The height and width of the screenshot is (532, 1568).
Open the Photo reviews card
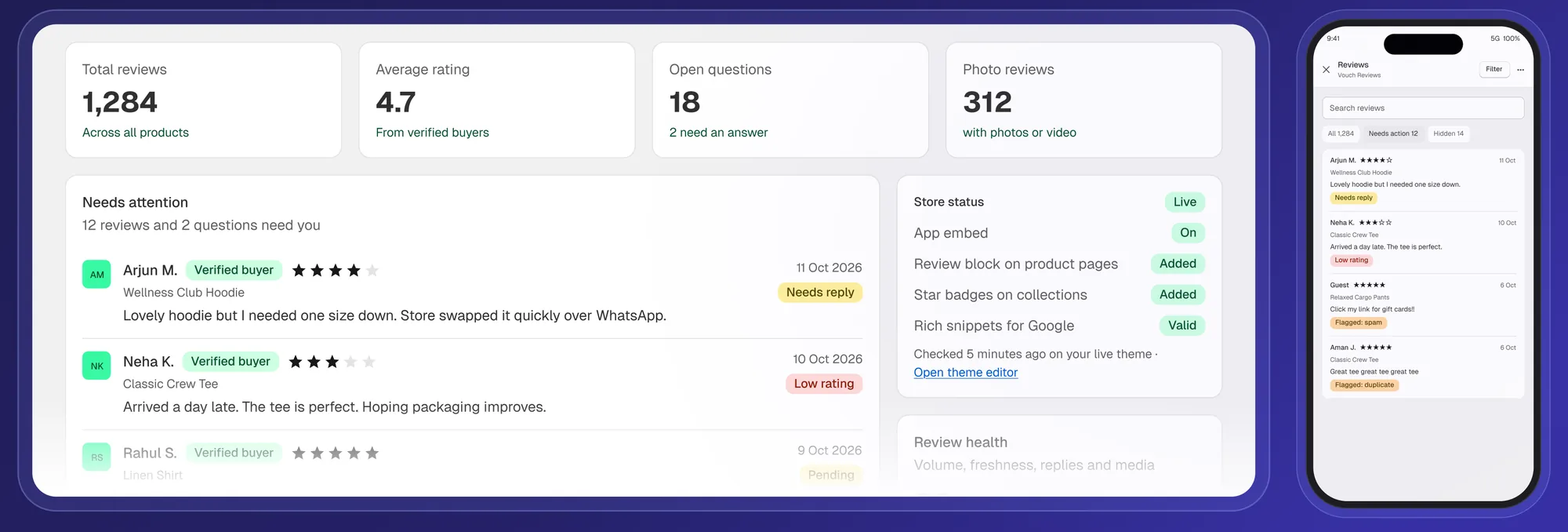1083,100
